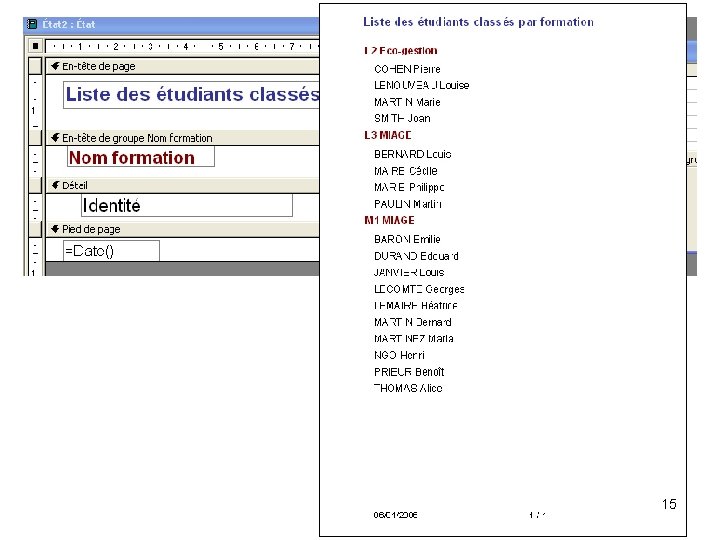Click the horizontal ruler above the report design
Image resolution: width=720 pixels, height=540 pixels.
tap(182, 46)
